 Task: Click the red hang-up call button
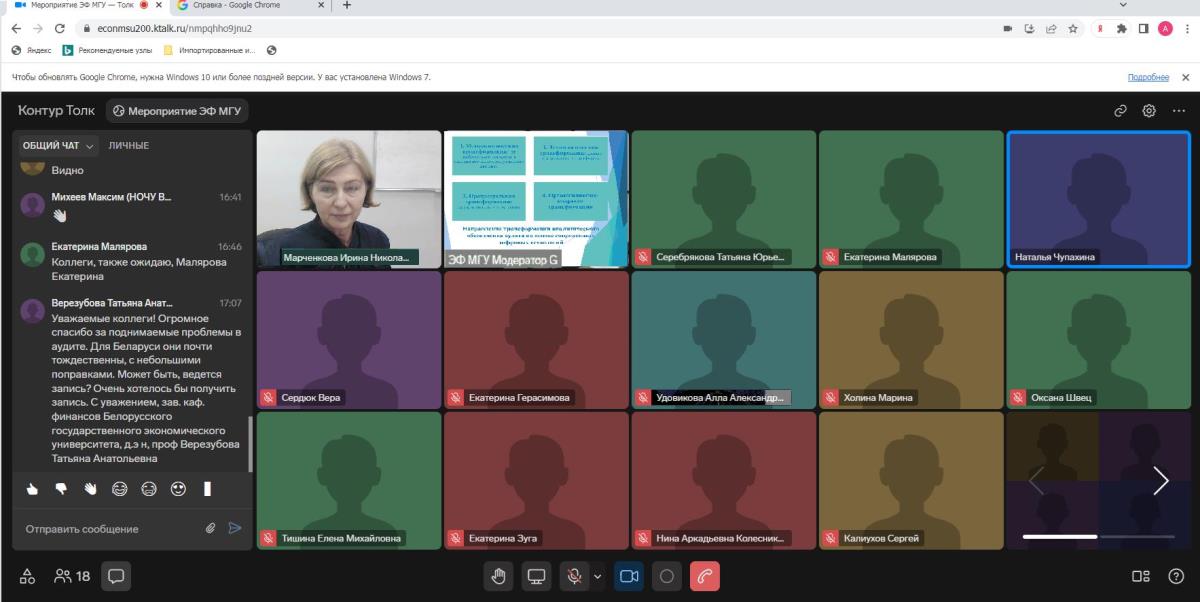coord(705,576)
